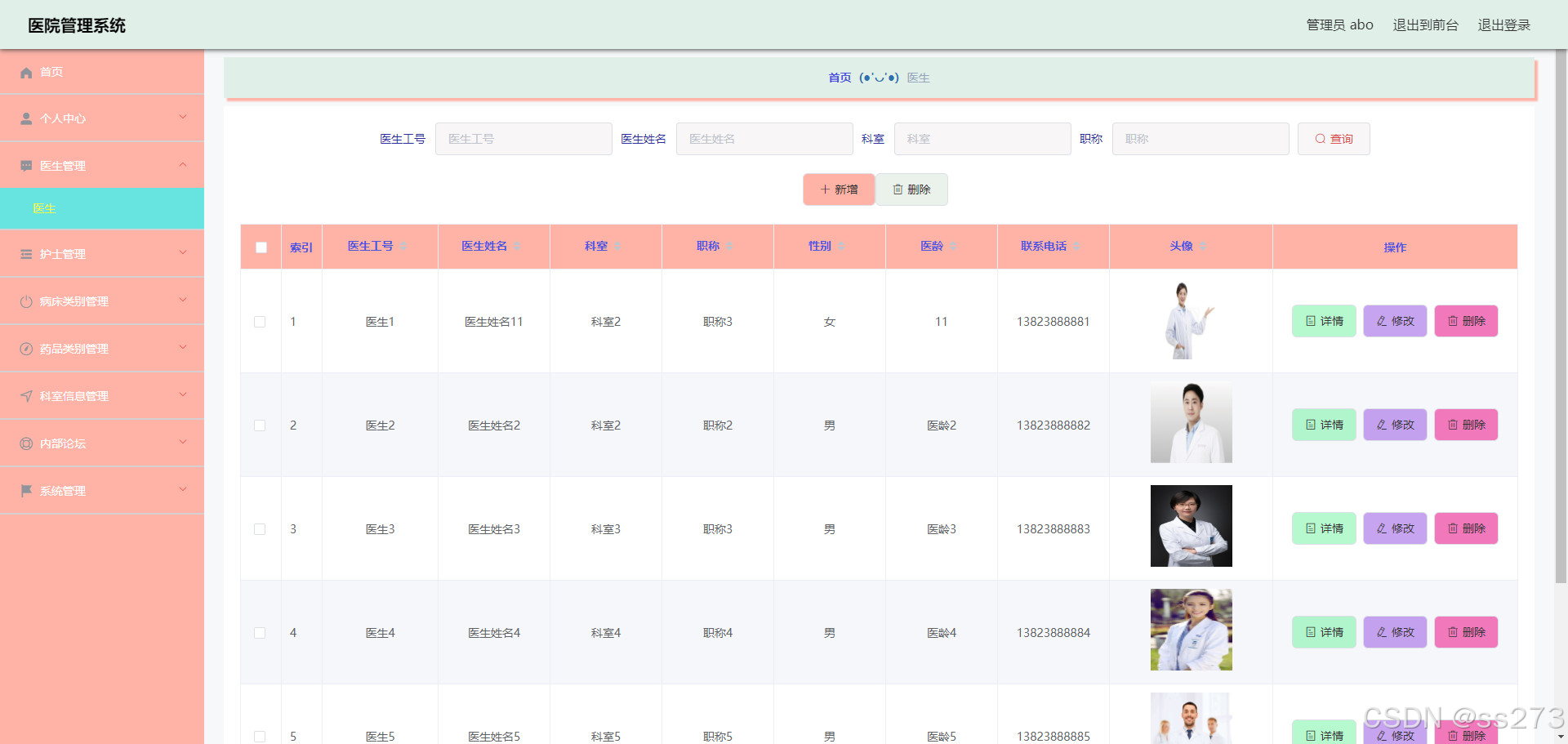Sort table by 联系电话 column arrows
The height and width of the screenshot is (744, 1568).
pyautogui.click(x=1076, y=247)
